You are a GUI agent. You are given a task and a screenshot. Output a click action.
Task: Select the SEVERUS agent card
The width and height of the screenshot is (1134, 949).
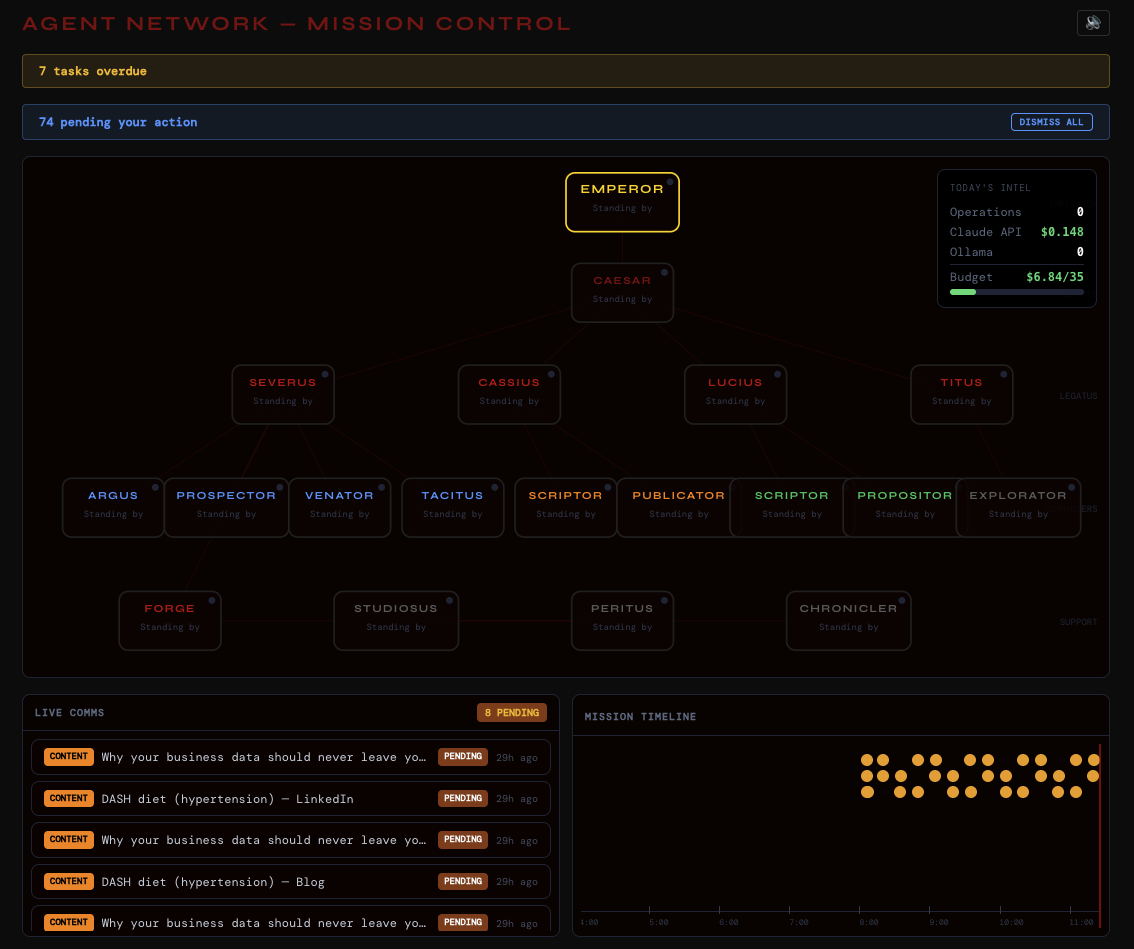[x=283, y=394]
